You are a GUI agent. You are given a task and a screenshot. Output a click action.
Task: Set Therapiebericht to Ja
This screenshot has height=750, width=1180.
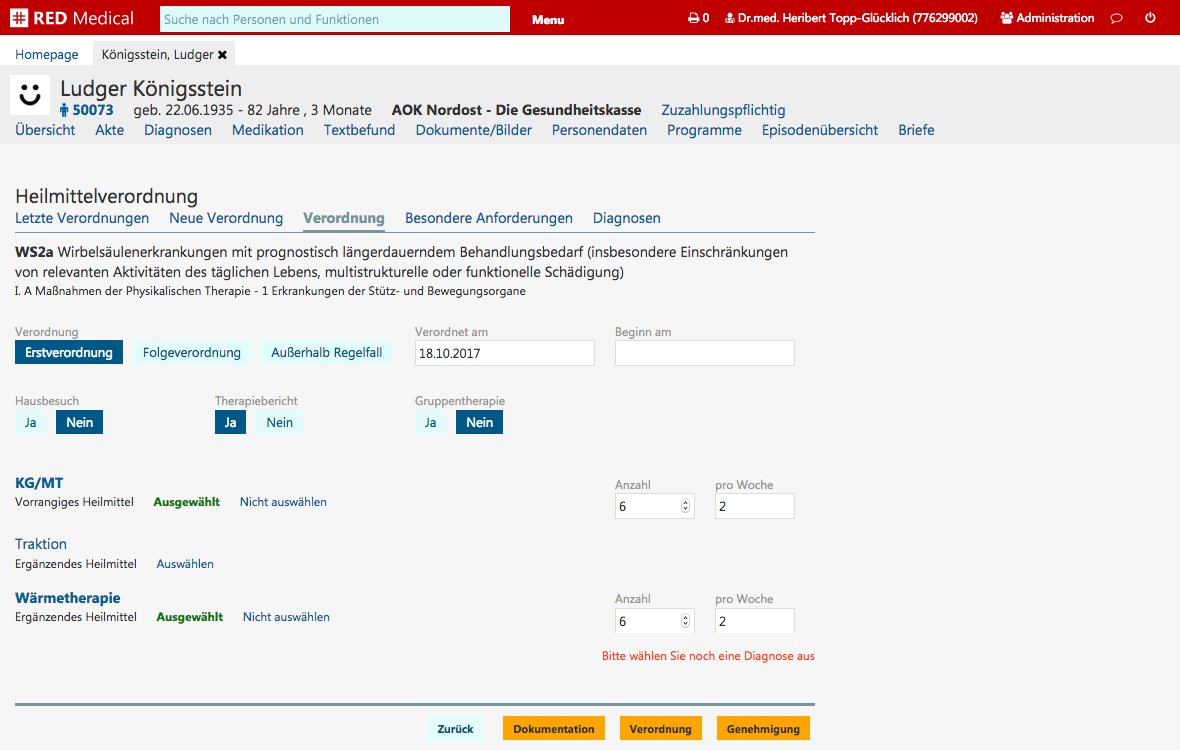[x=230, y=423]
